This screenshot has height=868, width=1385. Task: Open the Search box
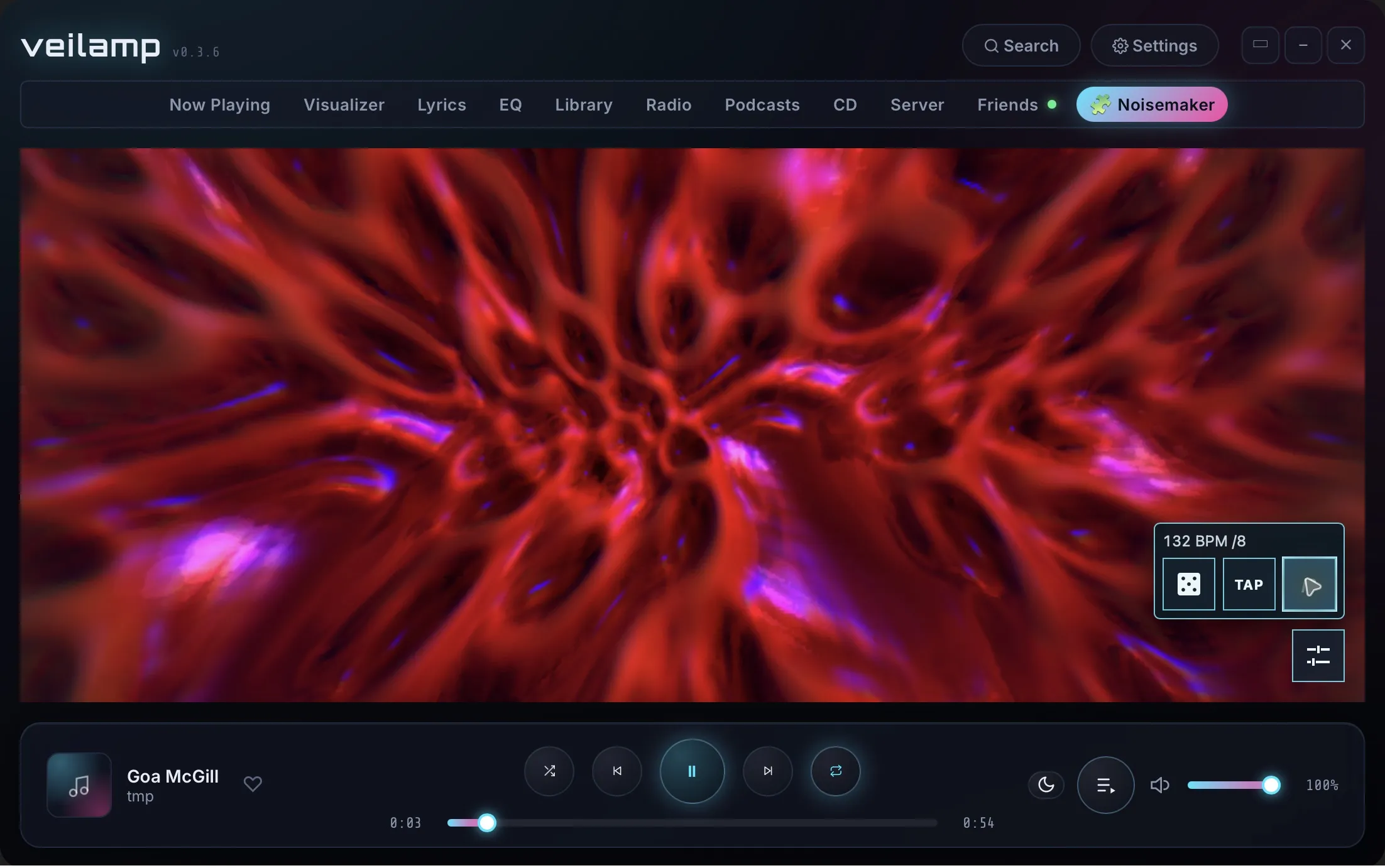pos(1021,46)
